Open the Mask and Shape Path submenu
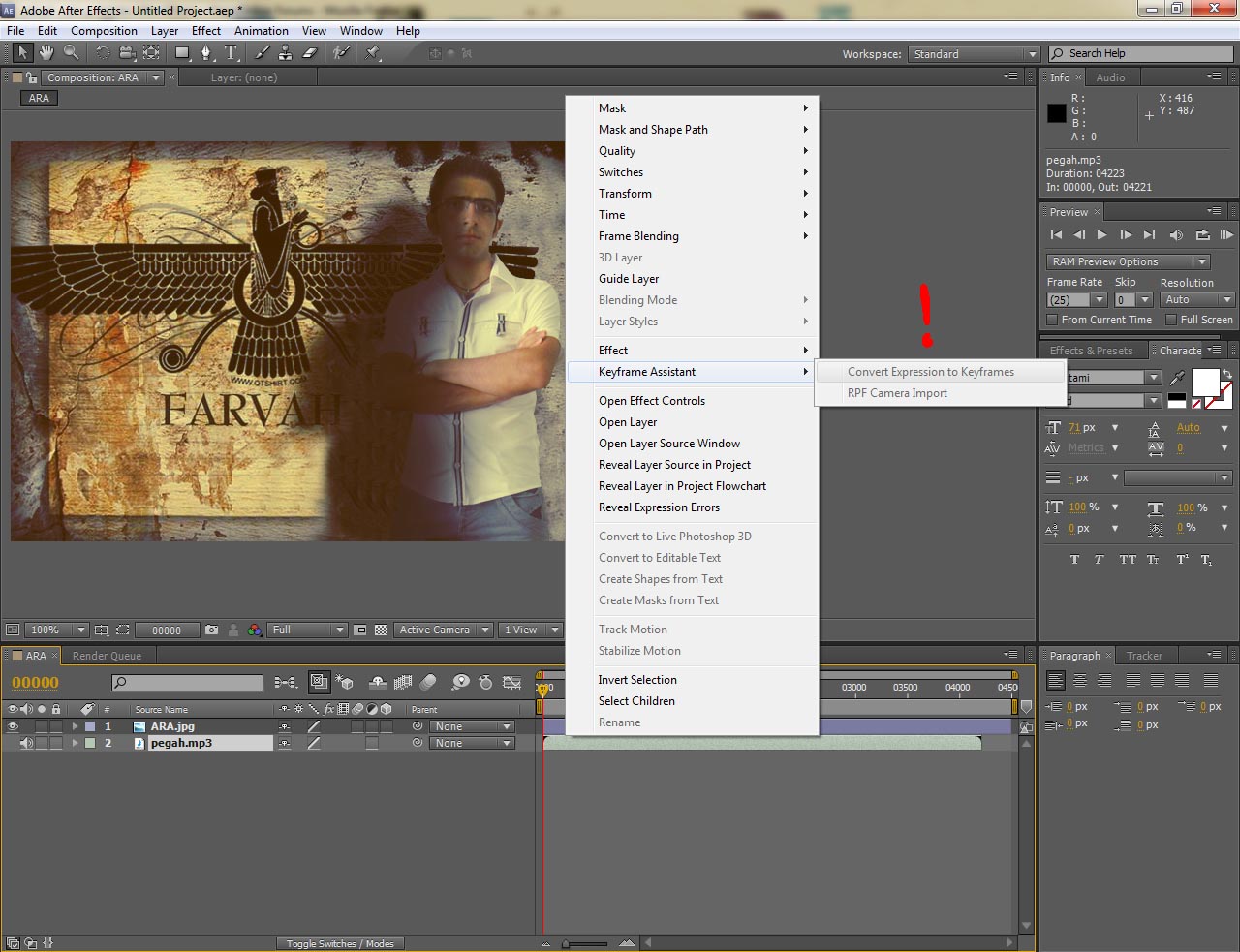 [x=692, y=130]
